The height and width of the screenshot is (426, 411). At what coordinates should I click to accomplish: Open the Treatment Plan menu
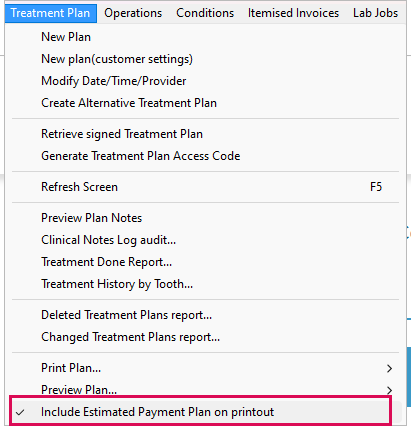point(51,13)
